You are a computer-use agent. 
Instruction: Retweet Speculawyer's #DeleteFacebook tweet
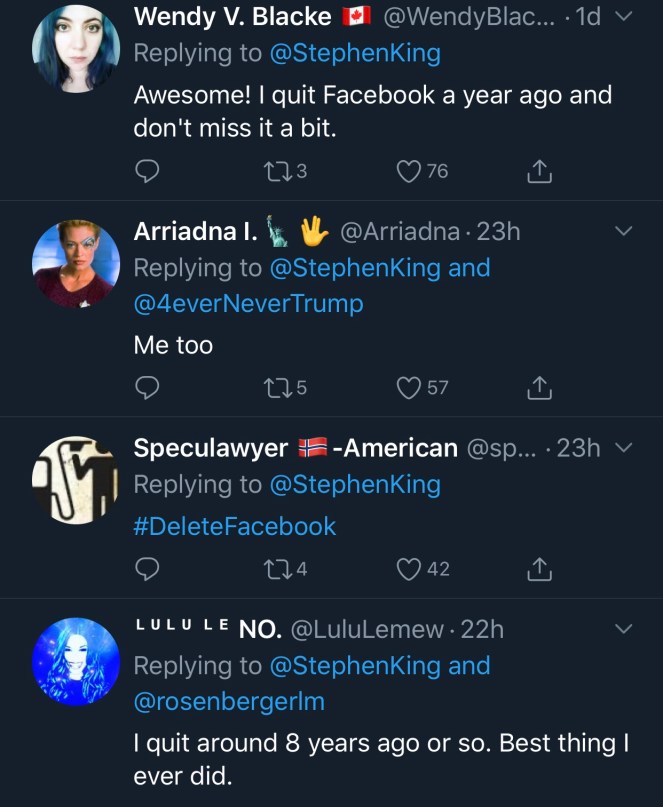click(273, 569)
